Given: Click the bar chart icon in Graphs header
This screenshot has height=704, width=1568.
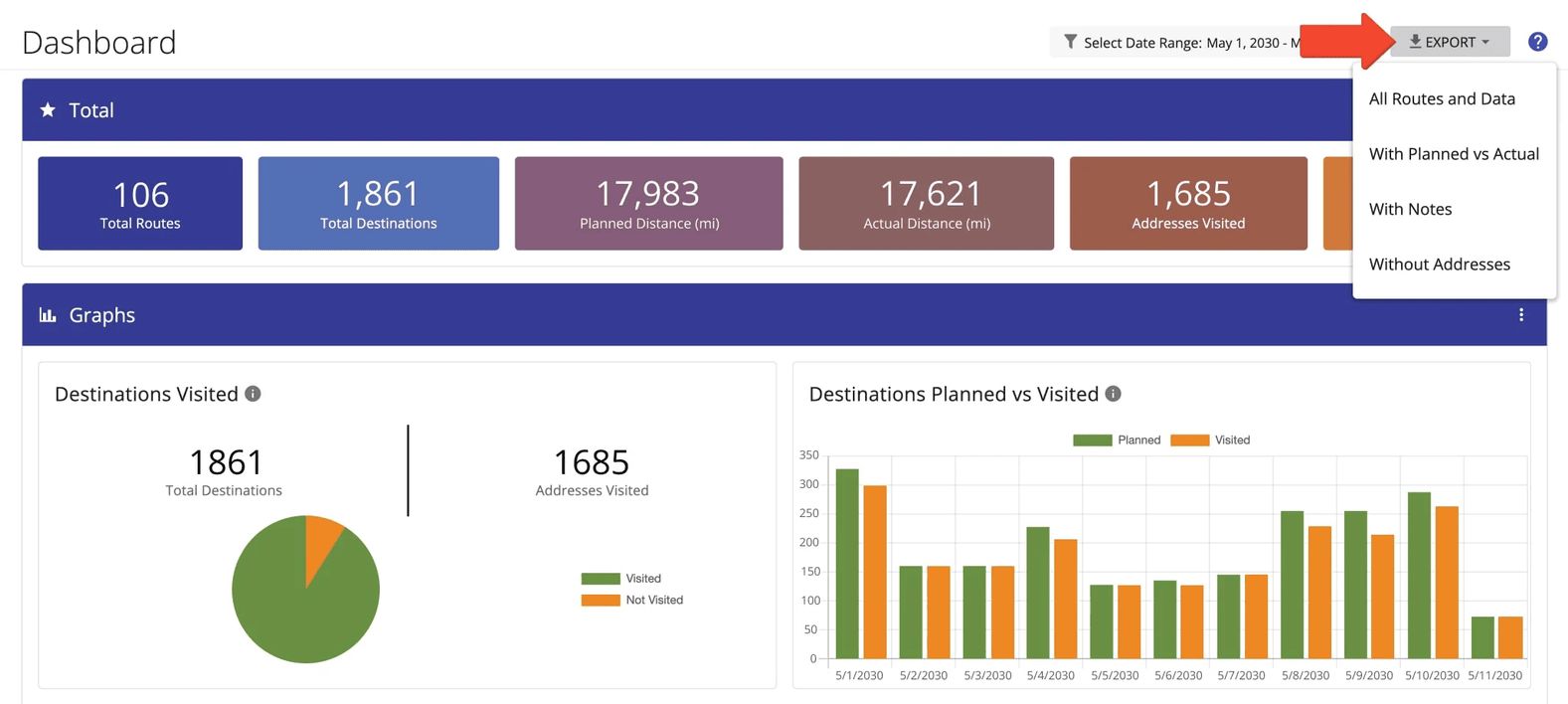Looking at the screenshot, I should point(48,315).
